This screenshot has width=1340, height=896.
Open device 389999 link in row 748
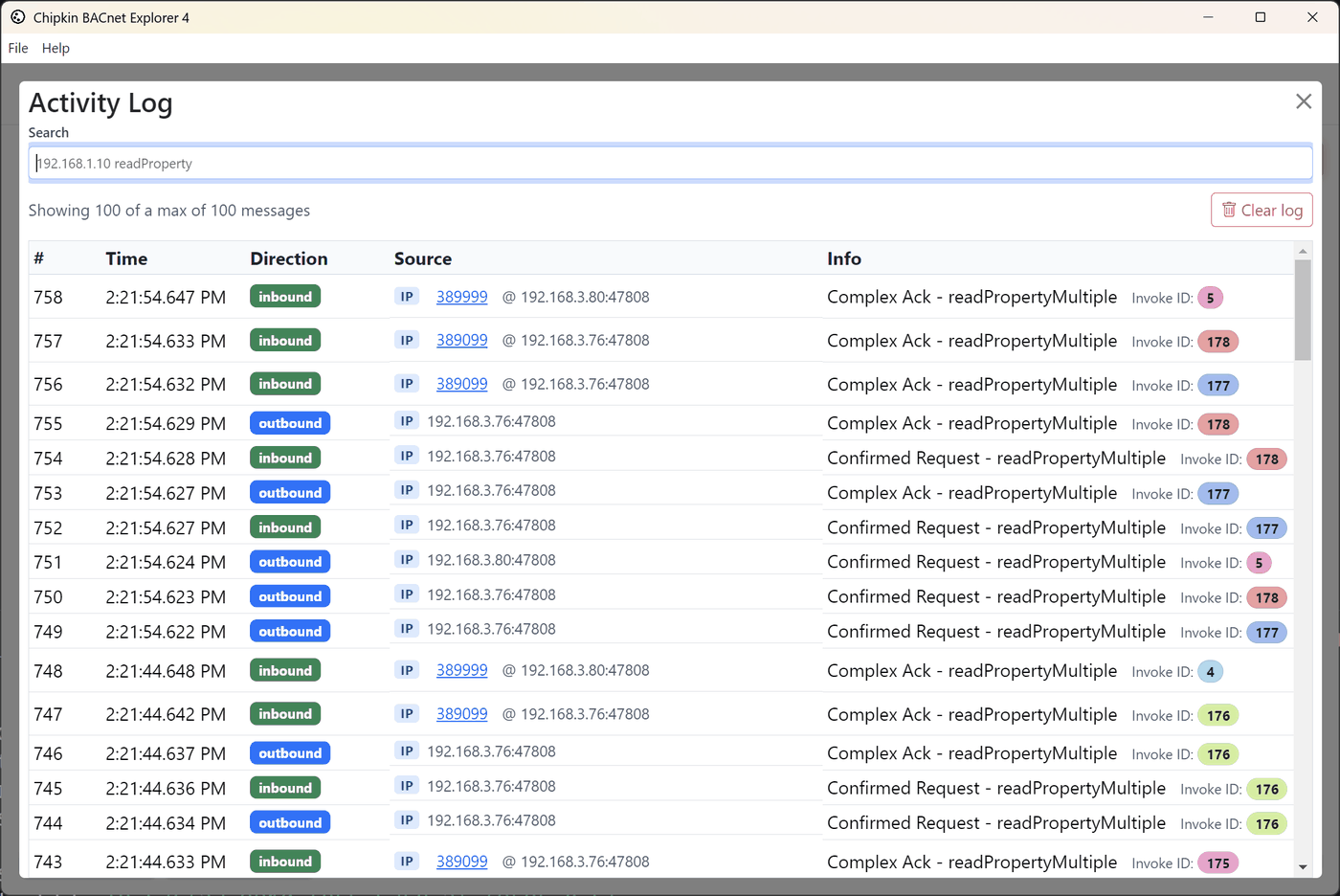(461, 670)
